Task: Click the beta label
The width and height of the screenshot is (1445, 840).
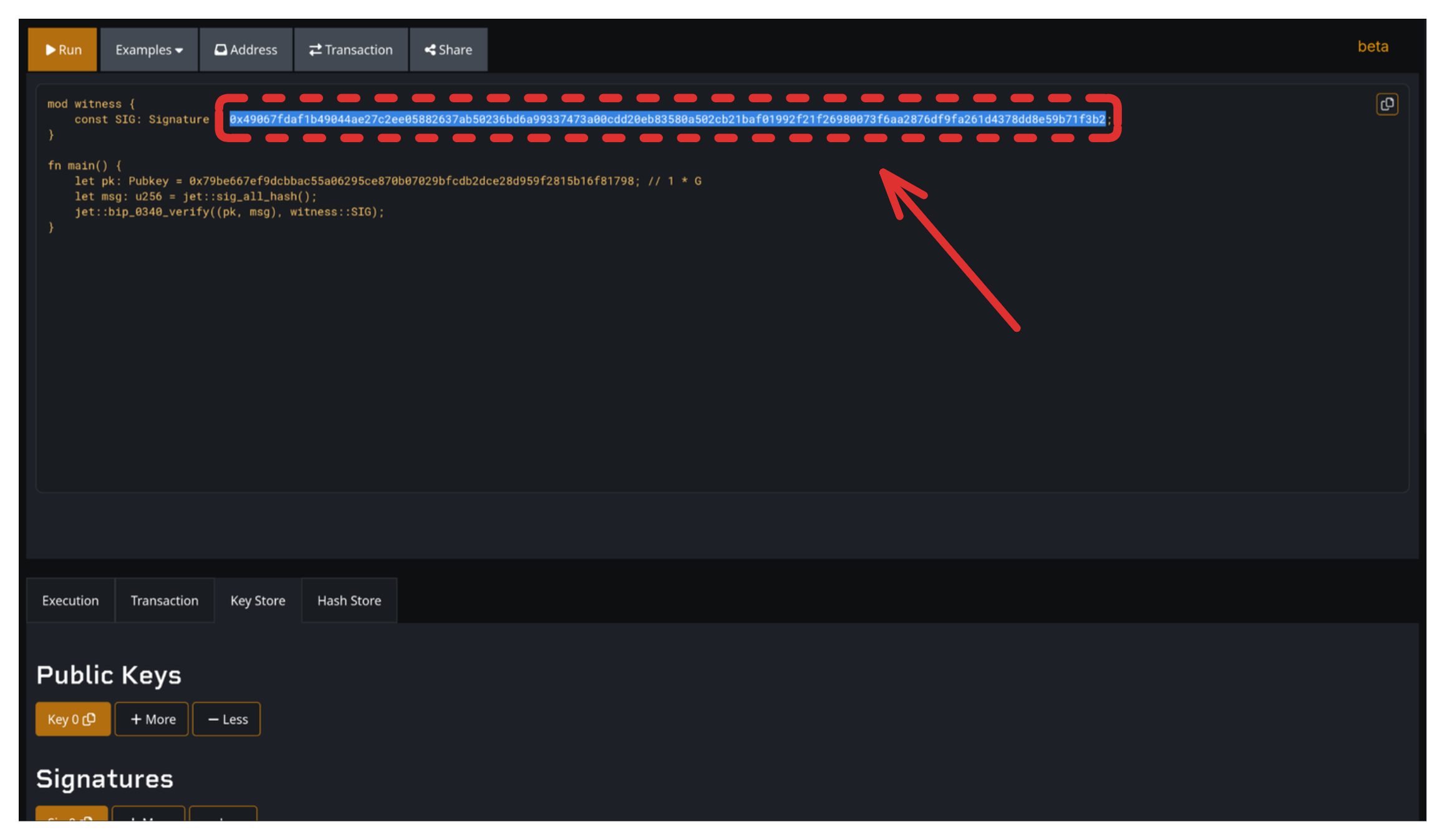Action: coord(1372,46)
